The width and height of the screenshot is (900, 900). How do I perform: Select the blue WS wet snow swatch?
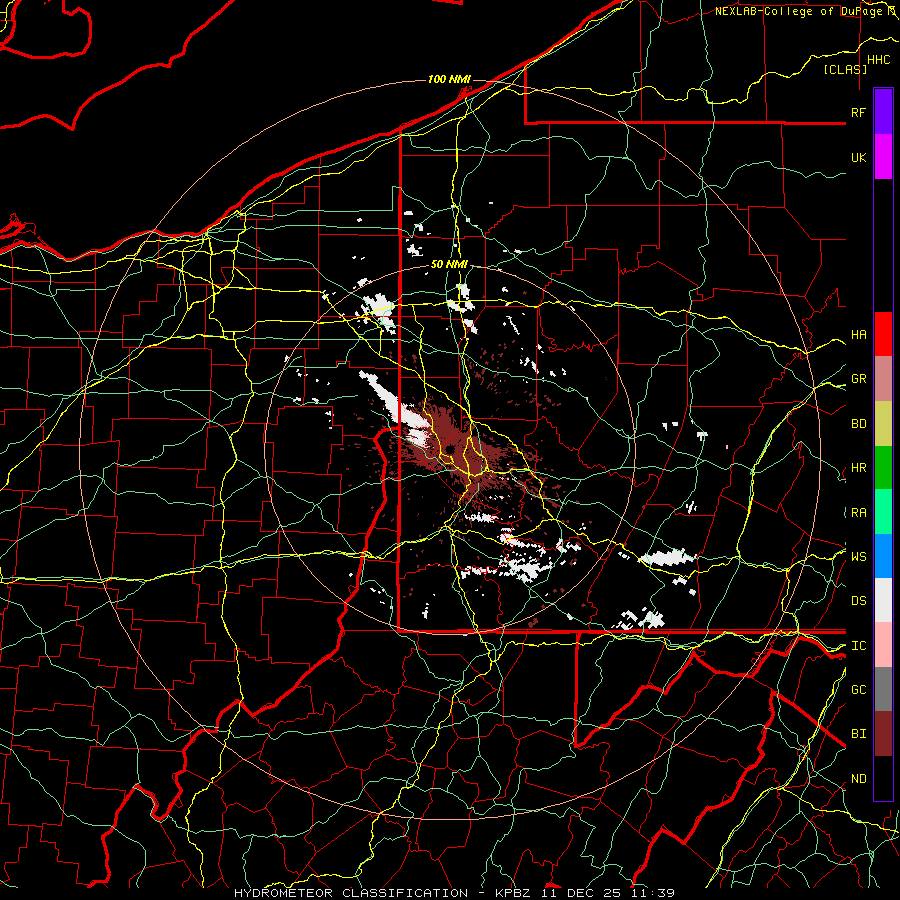pos(883,556)
